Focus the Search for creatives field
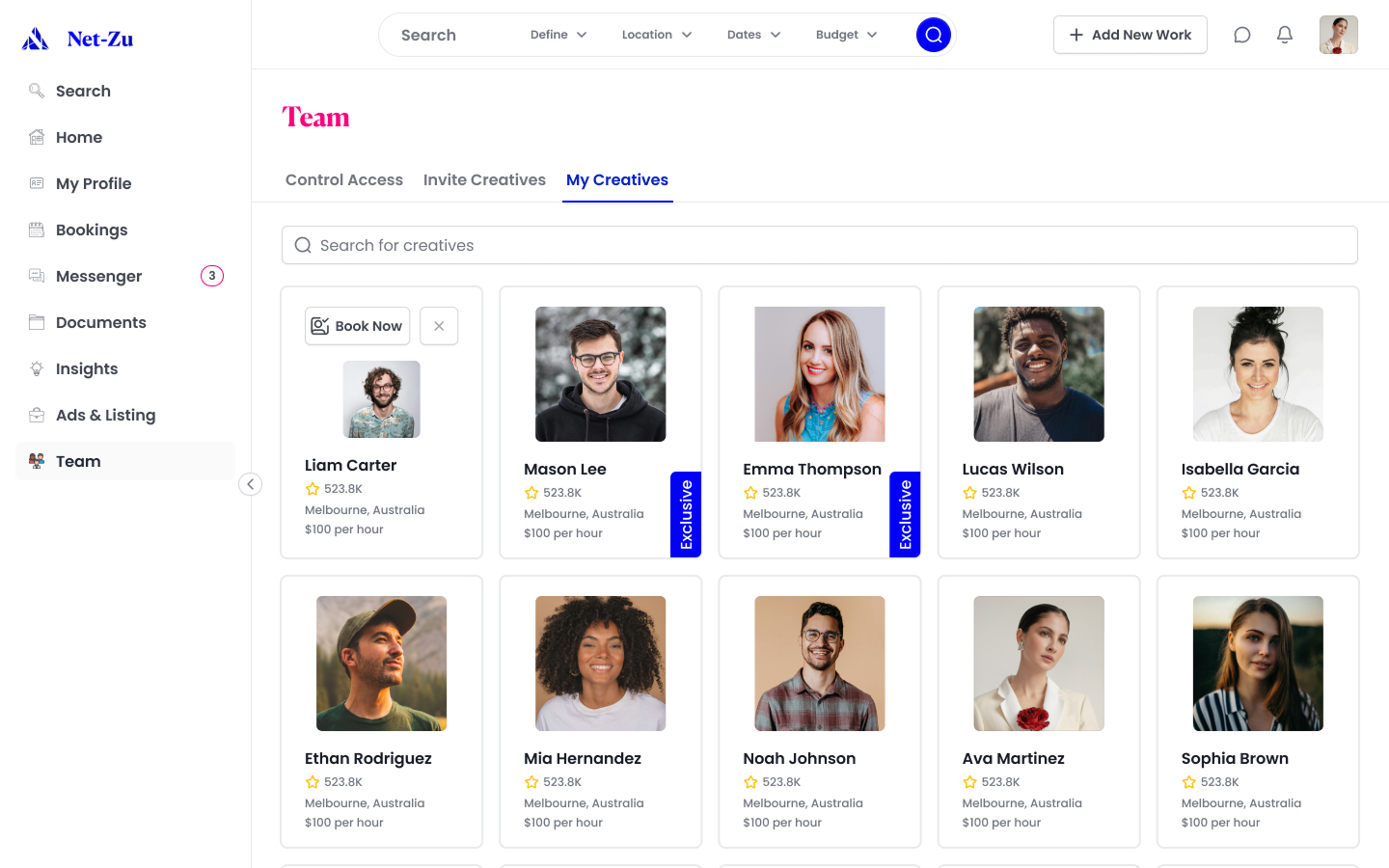This screenshot has height=868, width=1389. (x=819, y=245)
